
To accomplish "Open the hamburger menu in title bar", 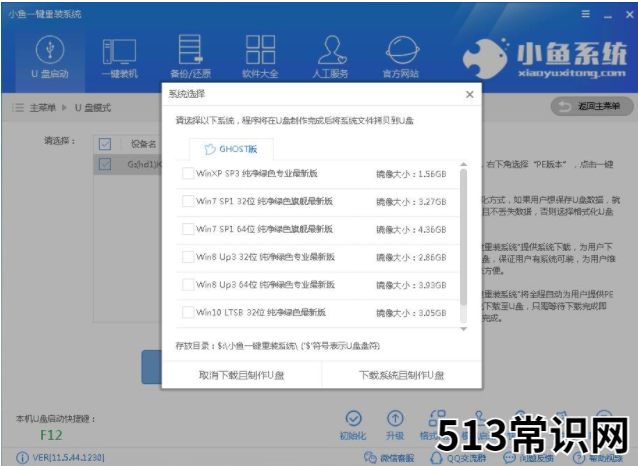I will tap(586, 14).
